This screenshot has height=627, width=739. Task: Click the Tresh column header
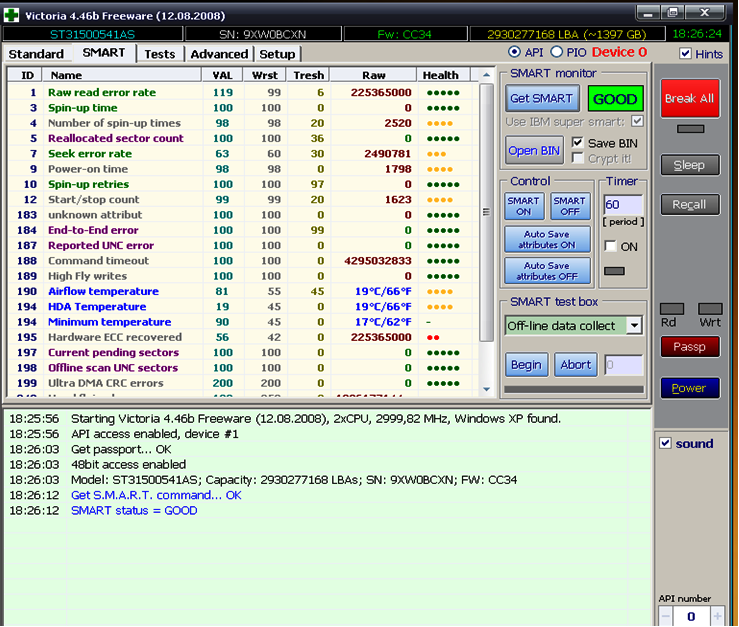(309, 75)
